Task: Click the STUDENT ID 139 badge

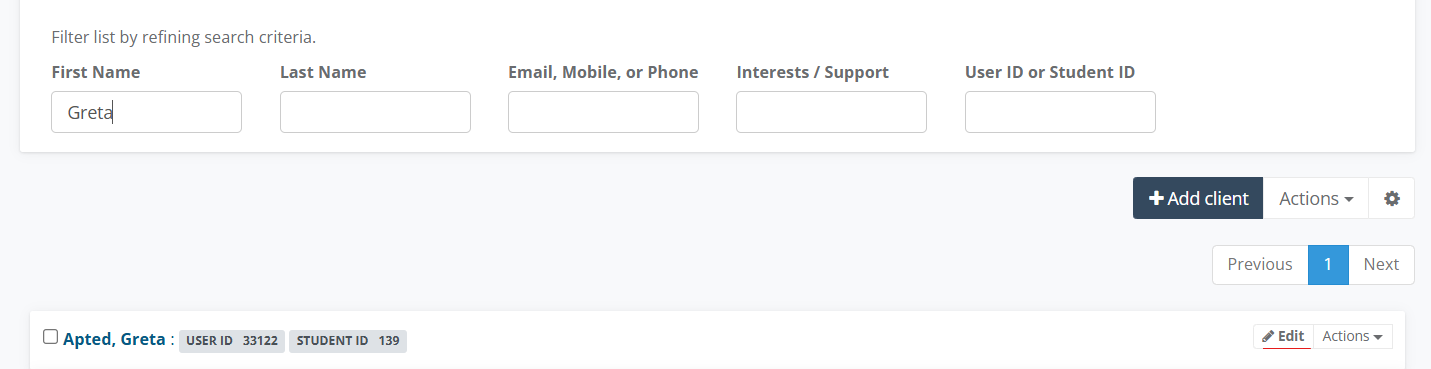Action: pos(348,341)
